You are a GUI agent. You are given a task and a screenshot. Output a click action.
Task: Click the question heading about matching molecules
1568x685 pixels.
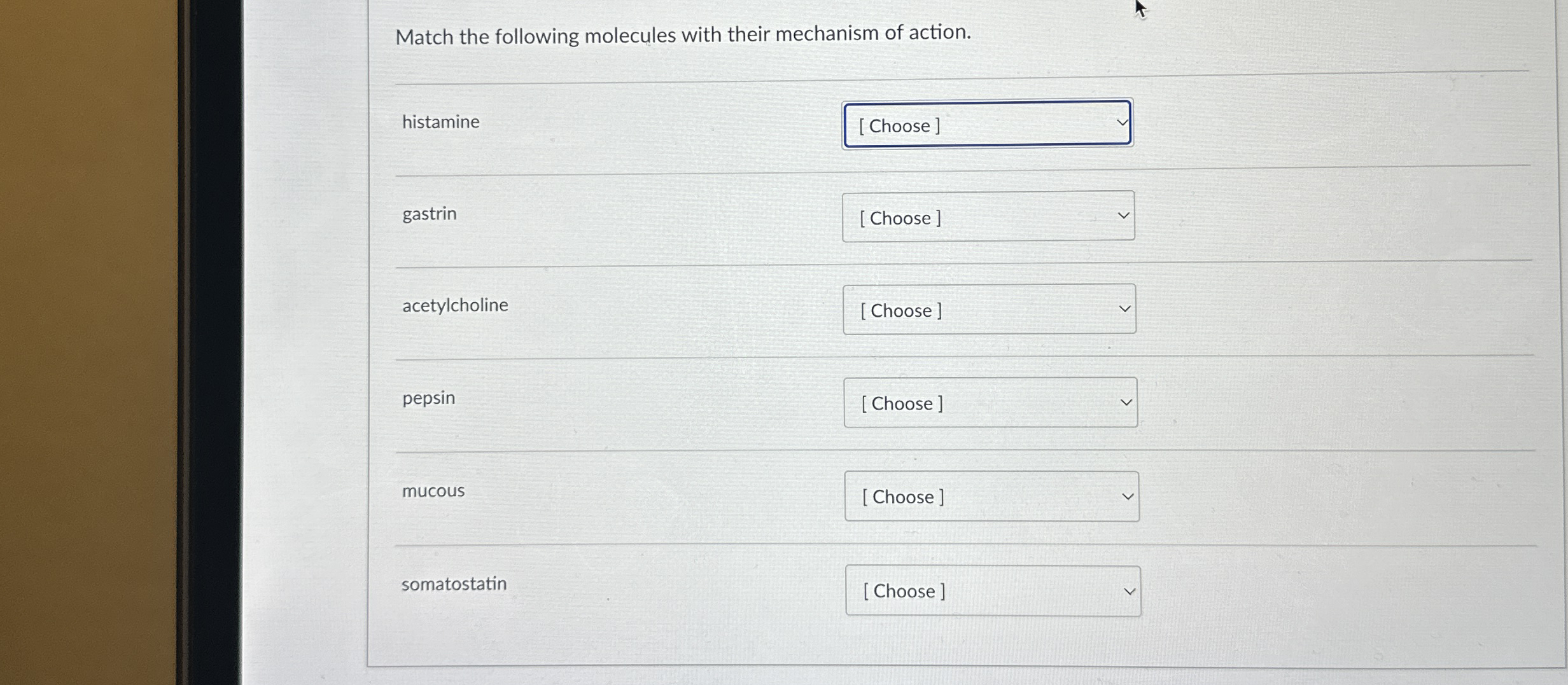(683, 36)
